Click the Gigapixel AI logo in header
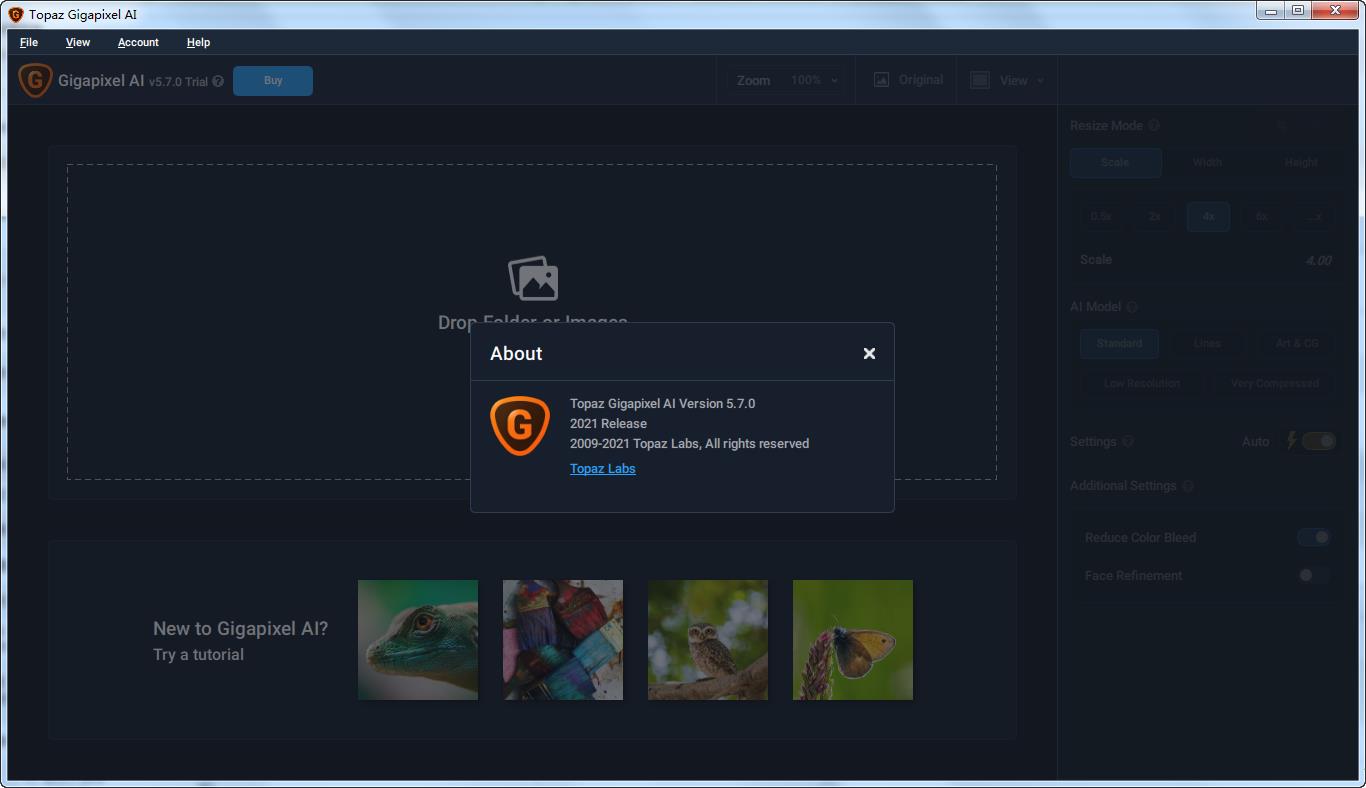 click(x=35, y=81)
